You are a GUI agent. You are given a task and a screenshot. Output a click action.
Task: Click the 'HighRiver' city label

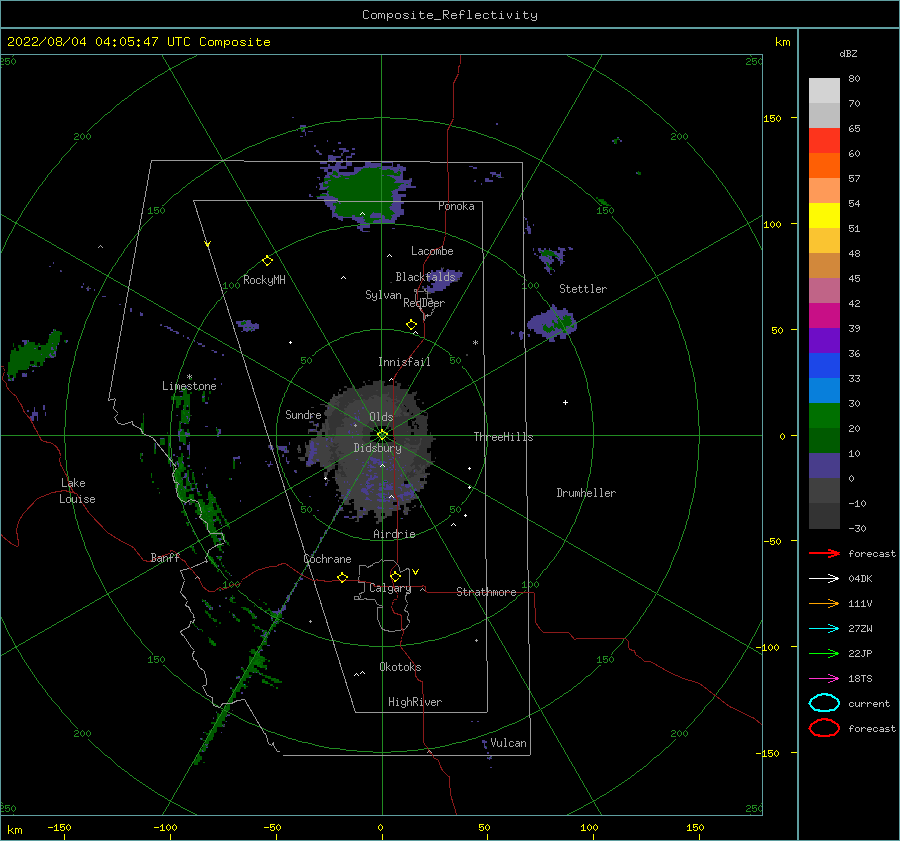(x=415, y=702)
